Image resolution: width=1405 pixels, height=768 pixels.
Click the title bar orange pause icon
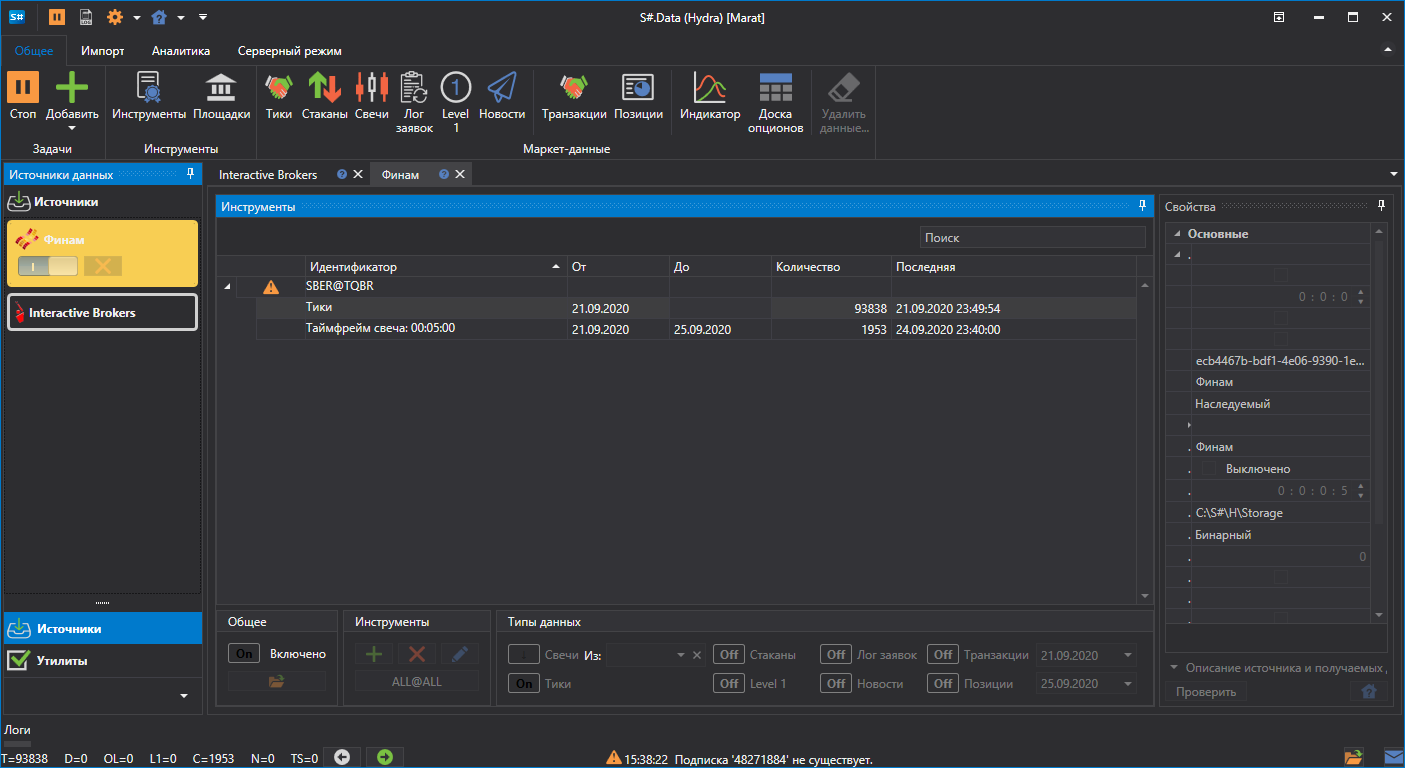[x=57, y=17]
